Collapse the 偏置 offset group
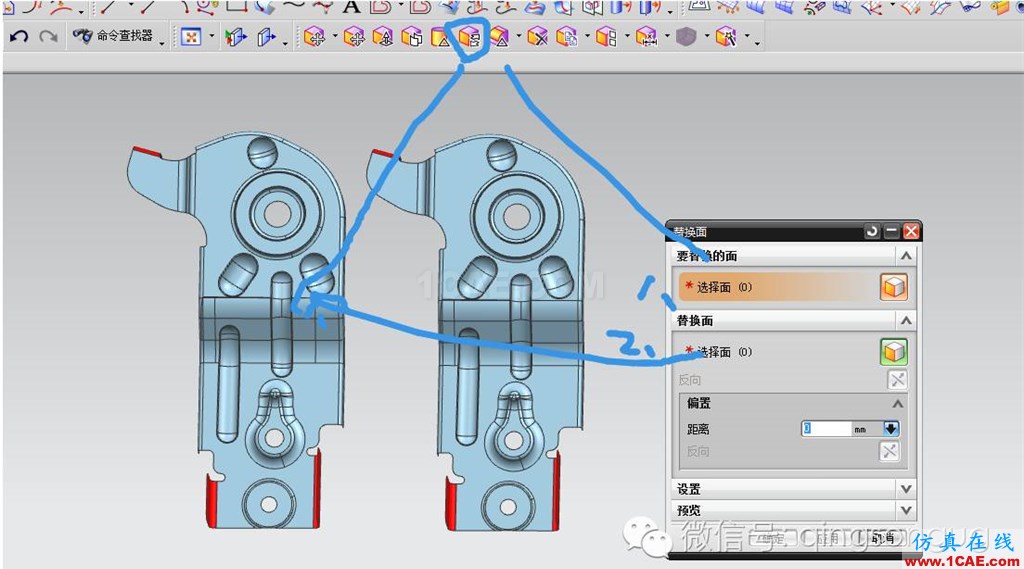Image resolution: width=1024 pixels, height=569 pixels. (x=898, y=404)
